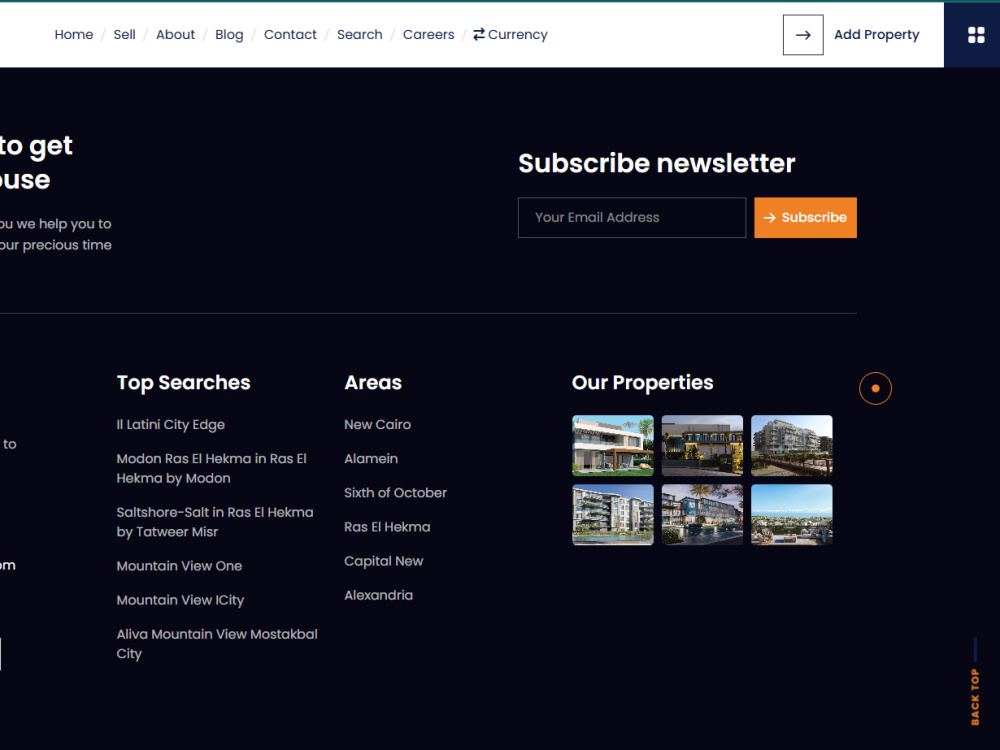Click the vertical Back Top button

click(975, 696)
